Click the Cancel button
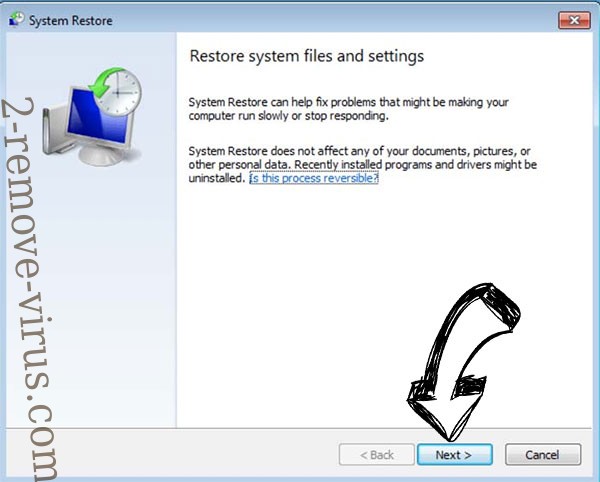Image resolution: width=600 pixels, height=482 pixels. click(543, 454)
